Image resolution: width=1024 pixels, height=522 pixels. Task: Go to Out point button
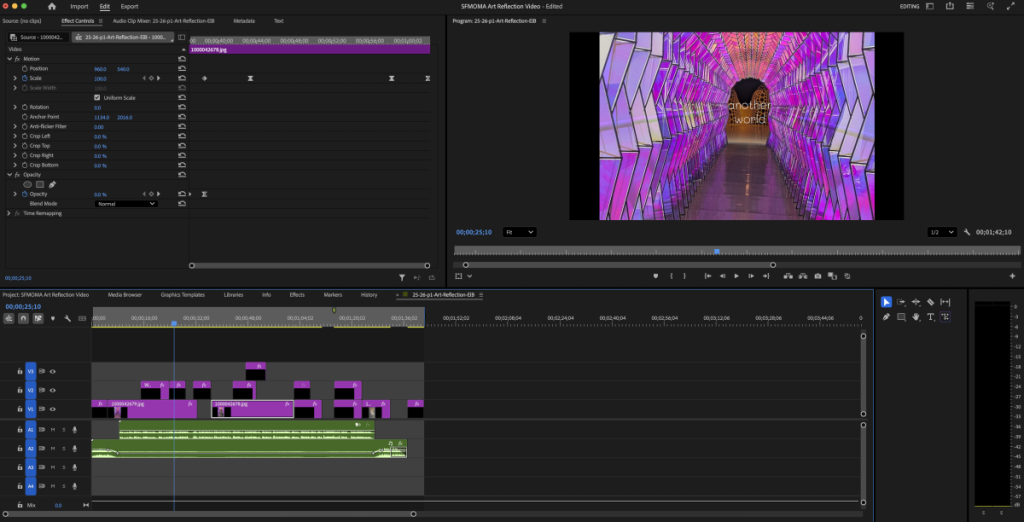(x=766, y=276)
